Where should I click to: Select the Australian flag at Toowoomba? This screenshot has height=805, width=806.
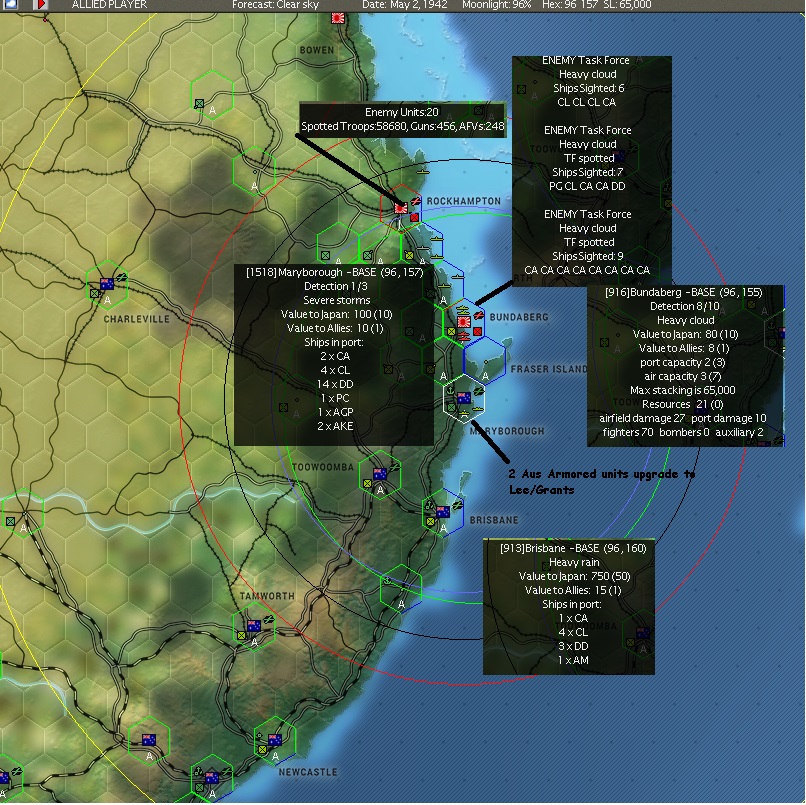coord(380,474)
